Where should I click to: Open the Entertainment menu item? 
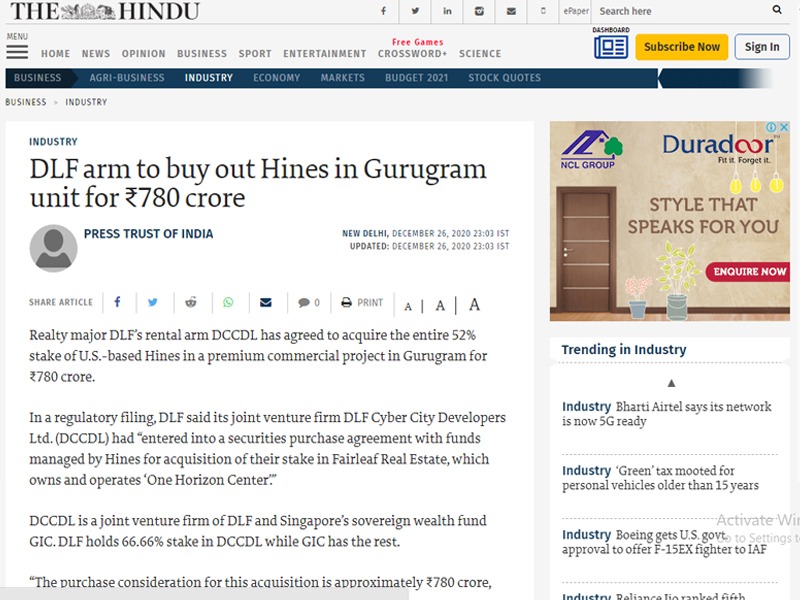[325, 54]
